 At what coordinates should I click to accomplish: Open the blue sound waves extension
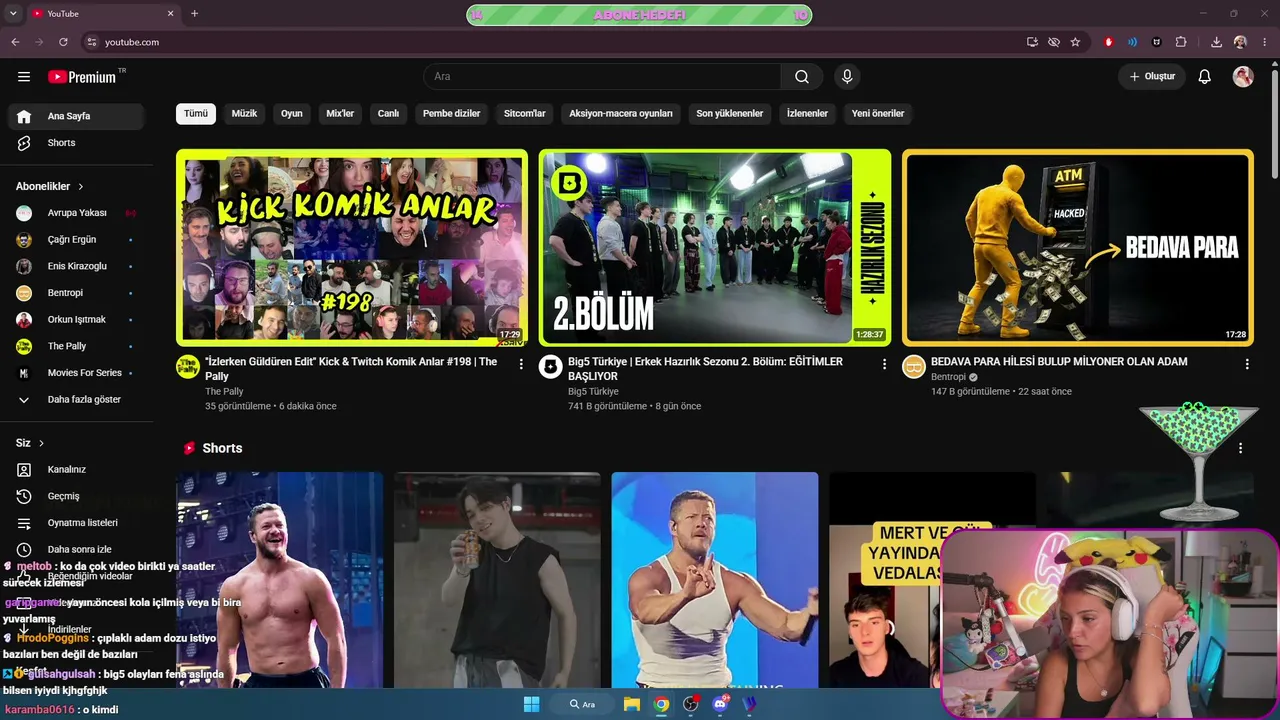[1133, 42]
